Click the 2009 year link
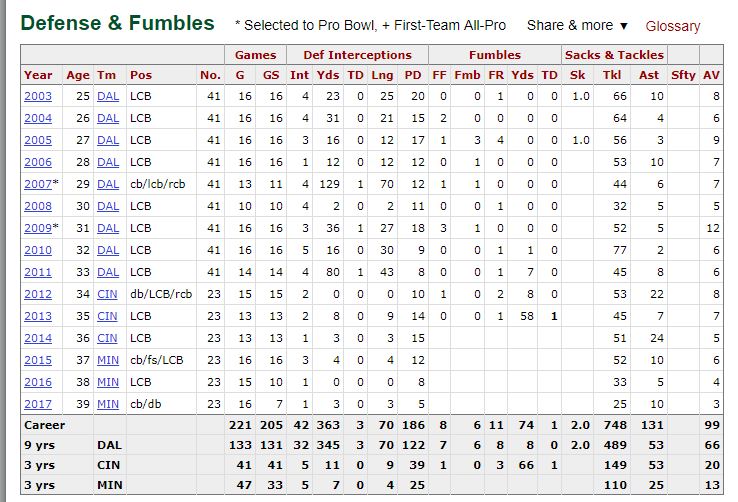Viewport: 738px width, 502px height. pyautogui.click(x=38, y=228)
